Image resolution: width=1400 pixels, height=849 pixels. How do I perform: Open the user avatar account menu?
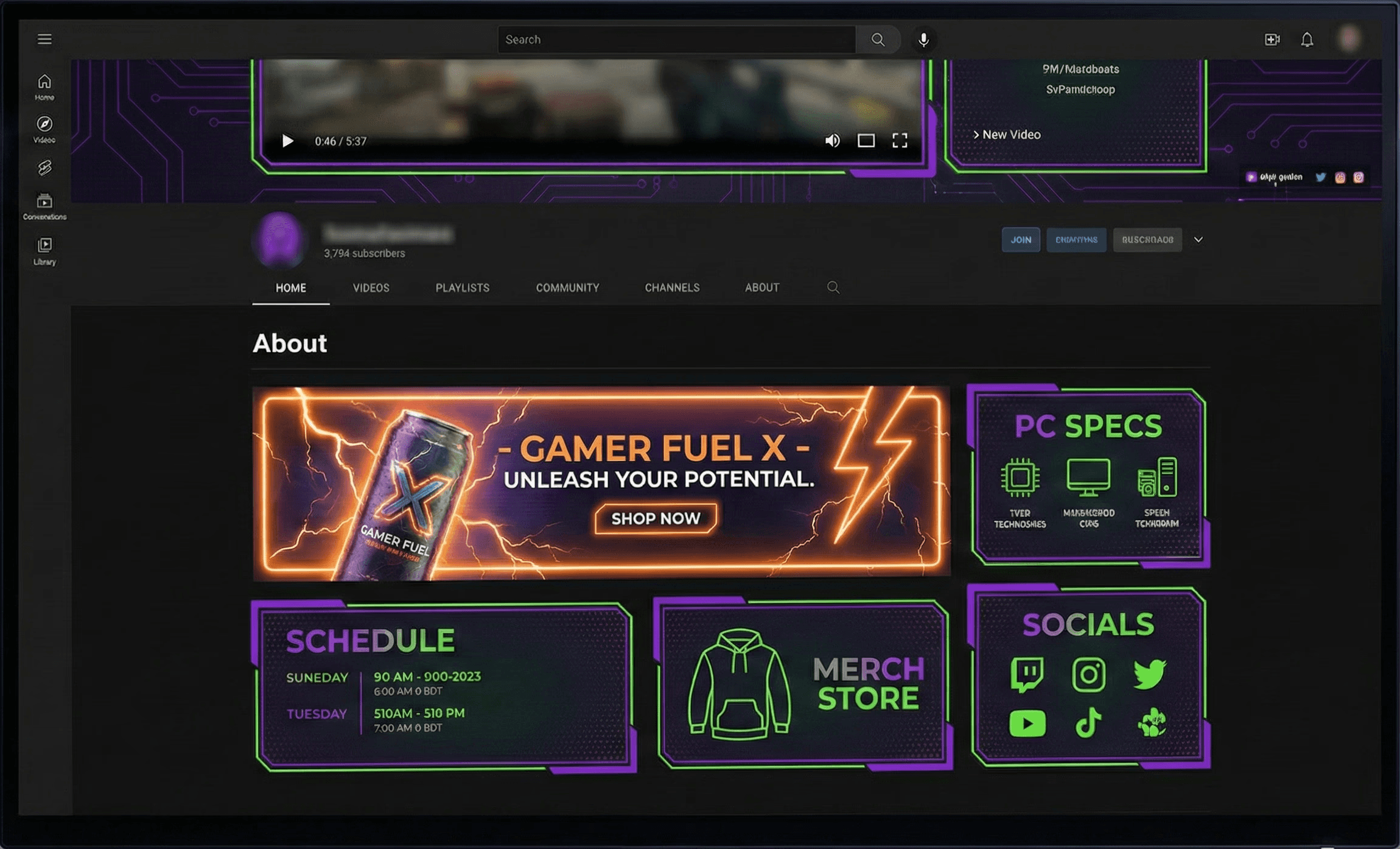(1349, 38)
